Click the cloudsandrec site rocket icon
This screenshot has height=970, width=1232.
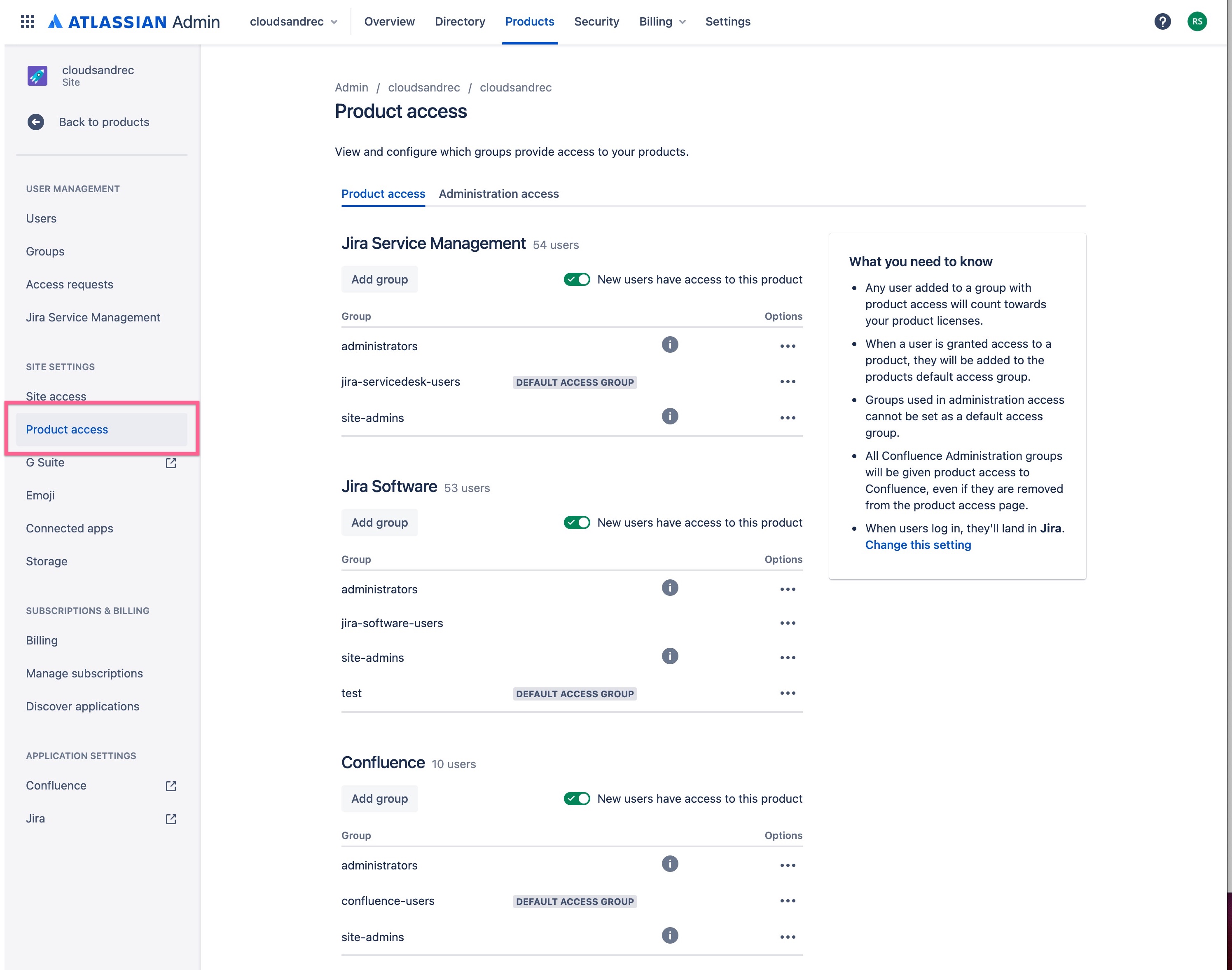click(x=37, y=75)
